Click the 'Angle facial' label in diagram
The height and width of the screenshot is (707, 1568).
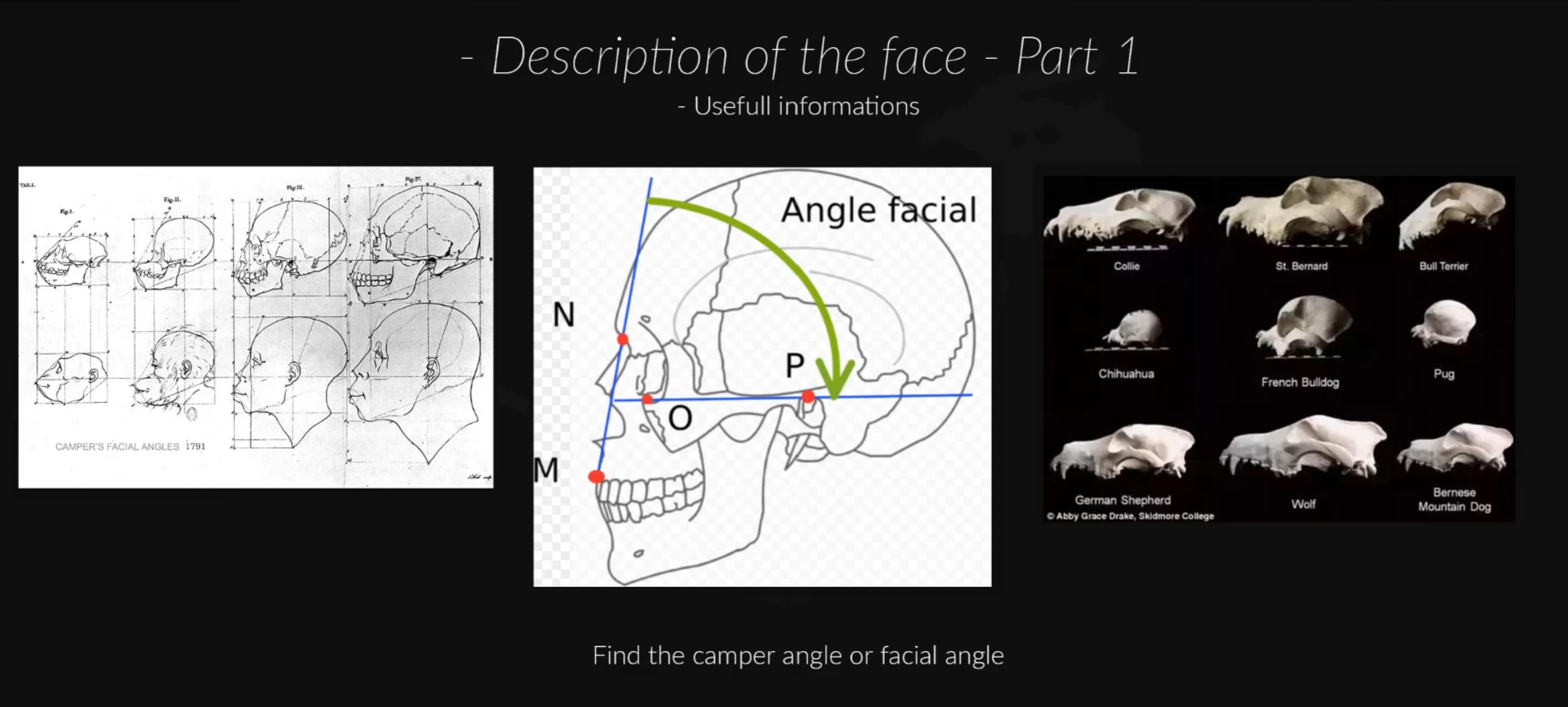(878, 210)
